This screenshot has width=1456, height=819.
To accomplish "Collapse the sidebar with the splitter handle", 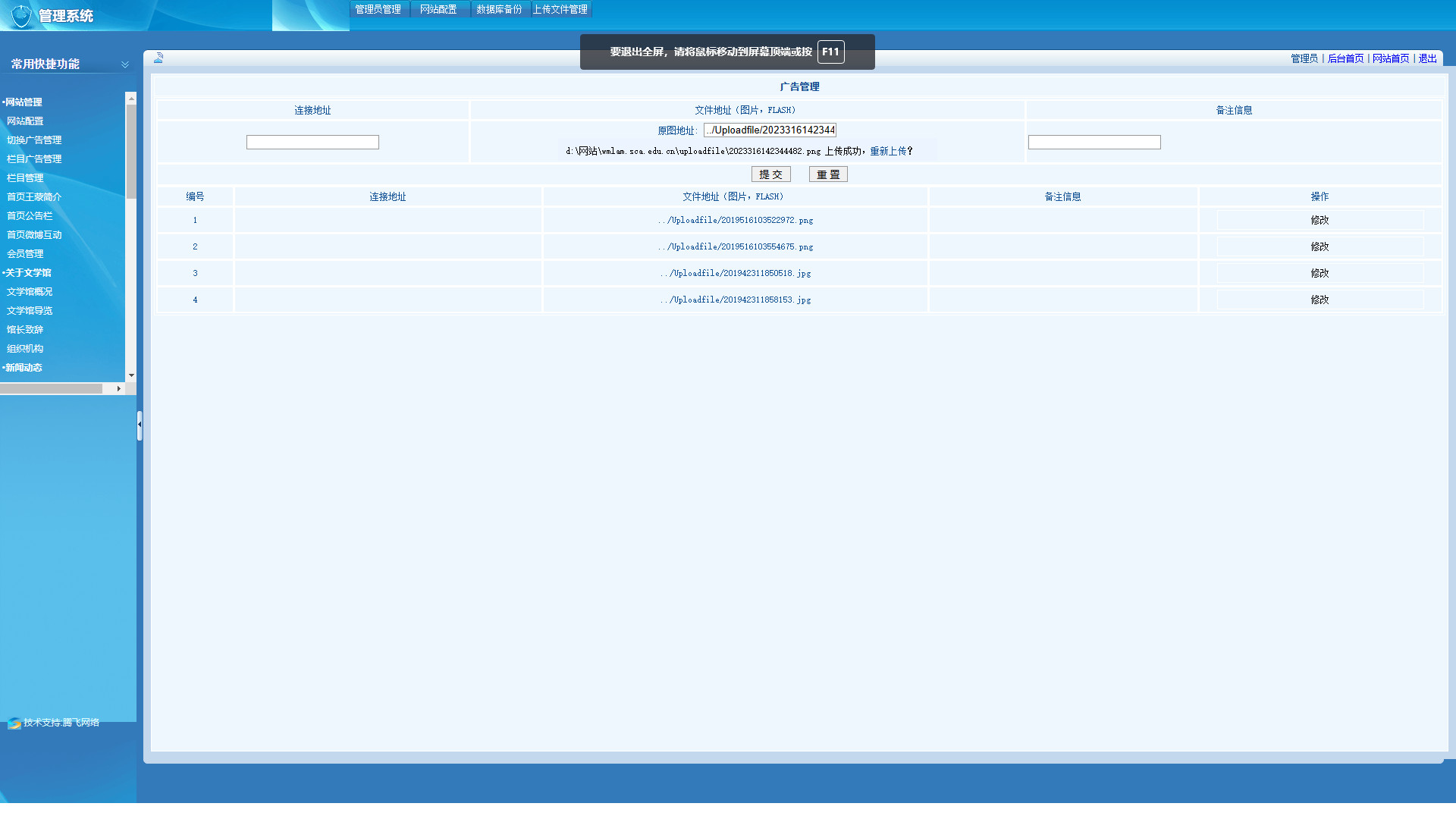I will coord(140,425).
